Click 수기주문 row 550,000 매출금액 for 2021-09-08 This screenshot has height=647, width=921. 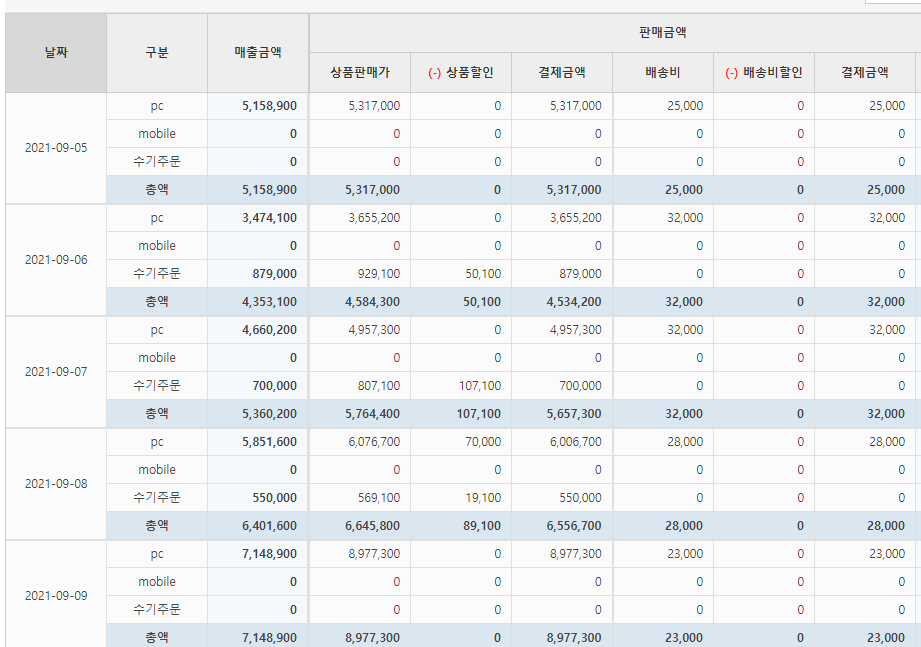point(274,498)
